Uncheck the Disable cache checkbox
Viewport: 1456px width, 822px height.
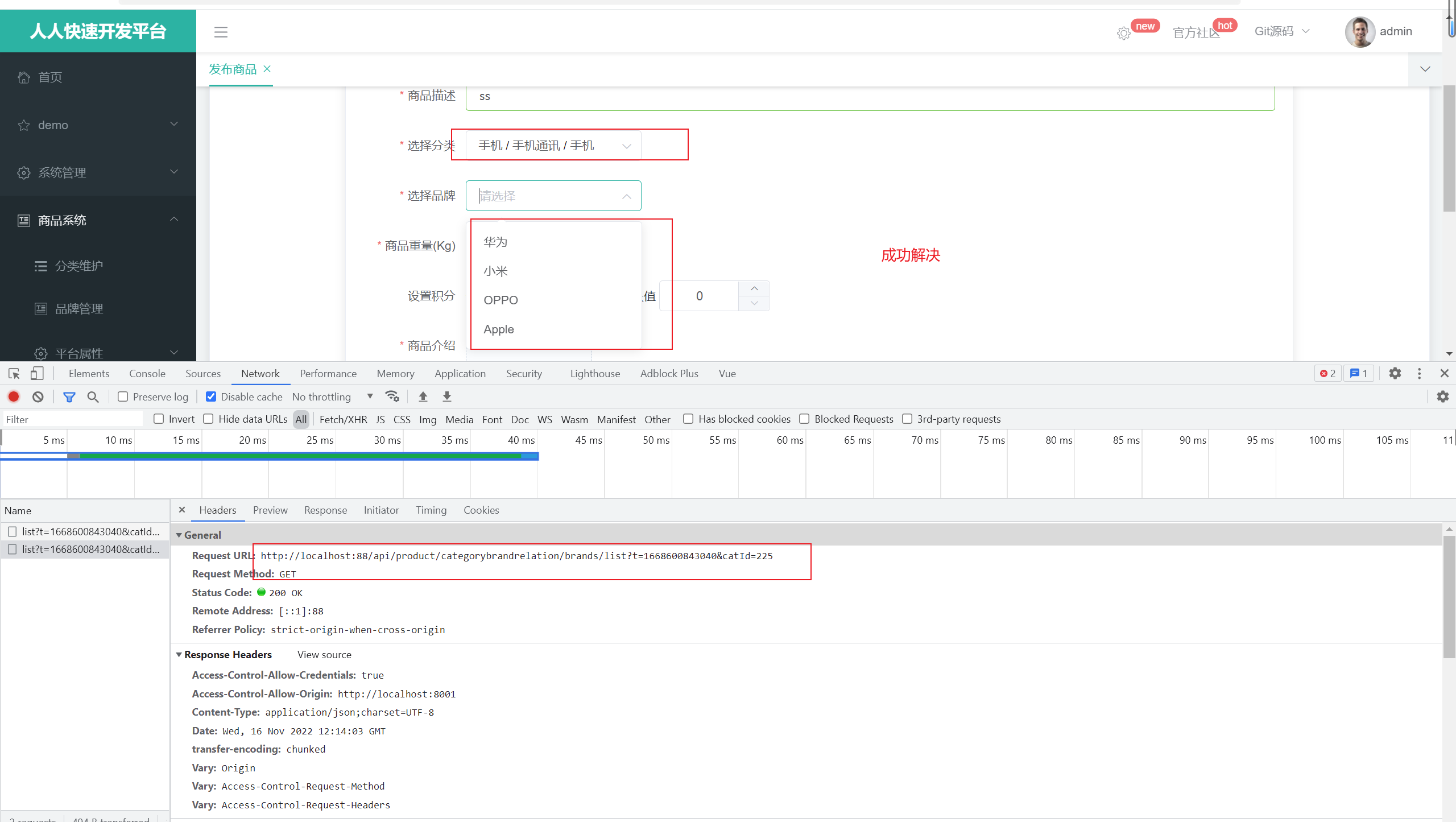point(211,396)
